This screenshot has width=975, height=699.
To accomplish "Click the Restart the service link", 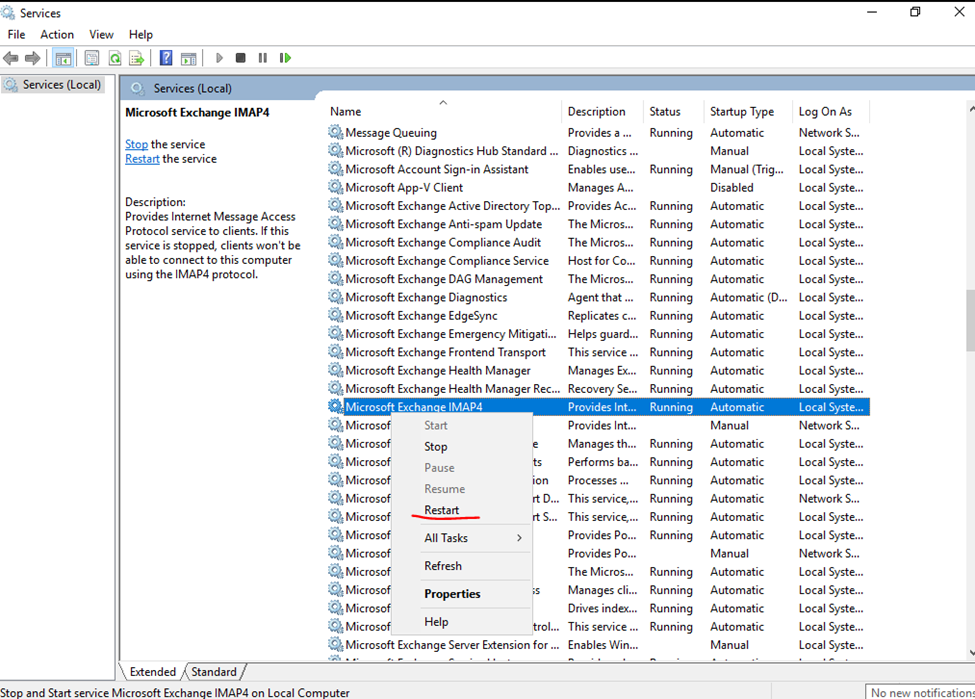I will pyautogui.click(x=142, y=159).
